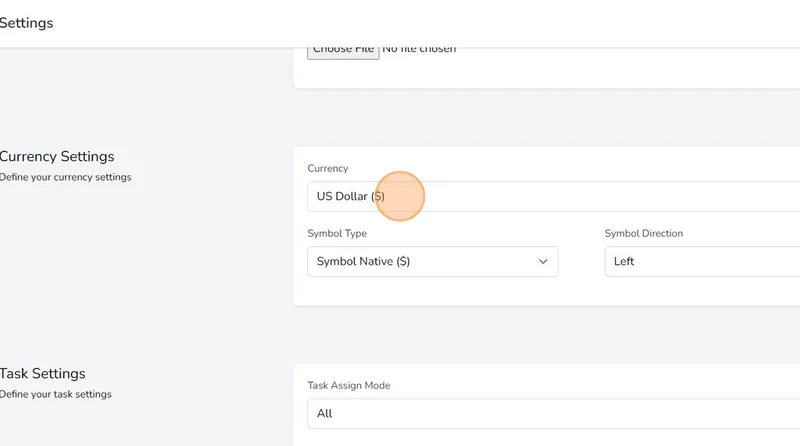
Task: Open the Currency dropdown showing US Dollar
Action: (x=550, y=197)
